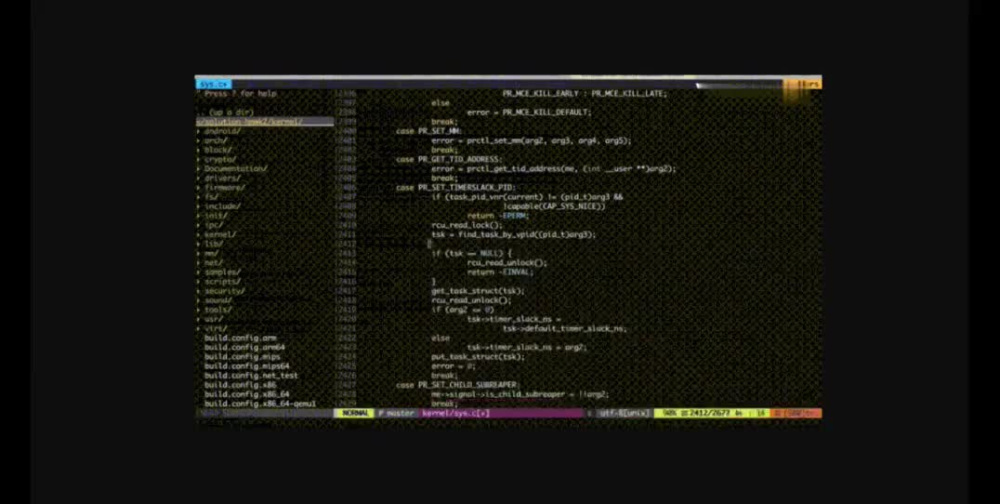Place cursor on 'rcu_read_lock();' line
The width and height of the screenshot is (1000, 504).
pos(467,225)
